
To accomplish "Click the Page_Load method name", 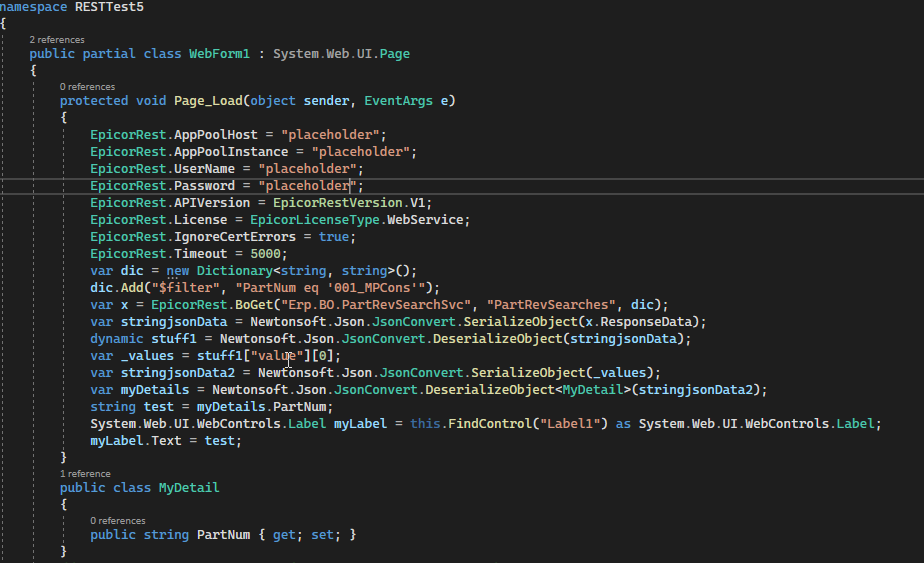I will (x=208, y=101).
